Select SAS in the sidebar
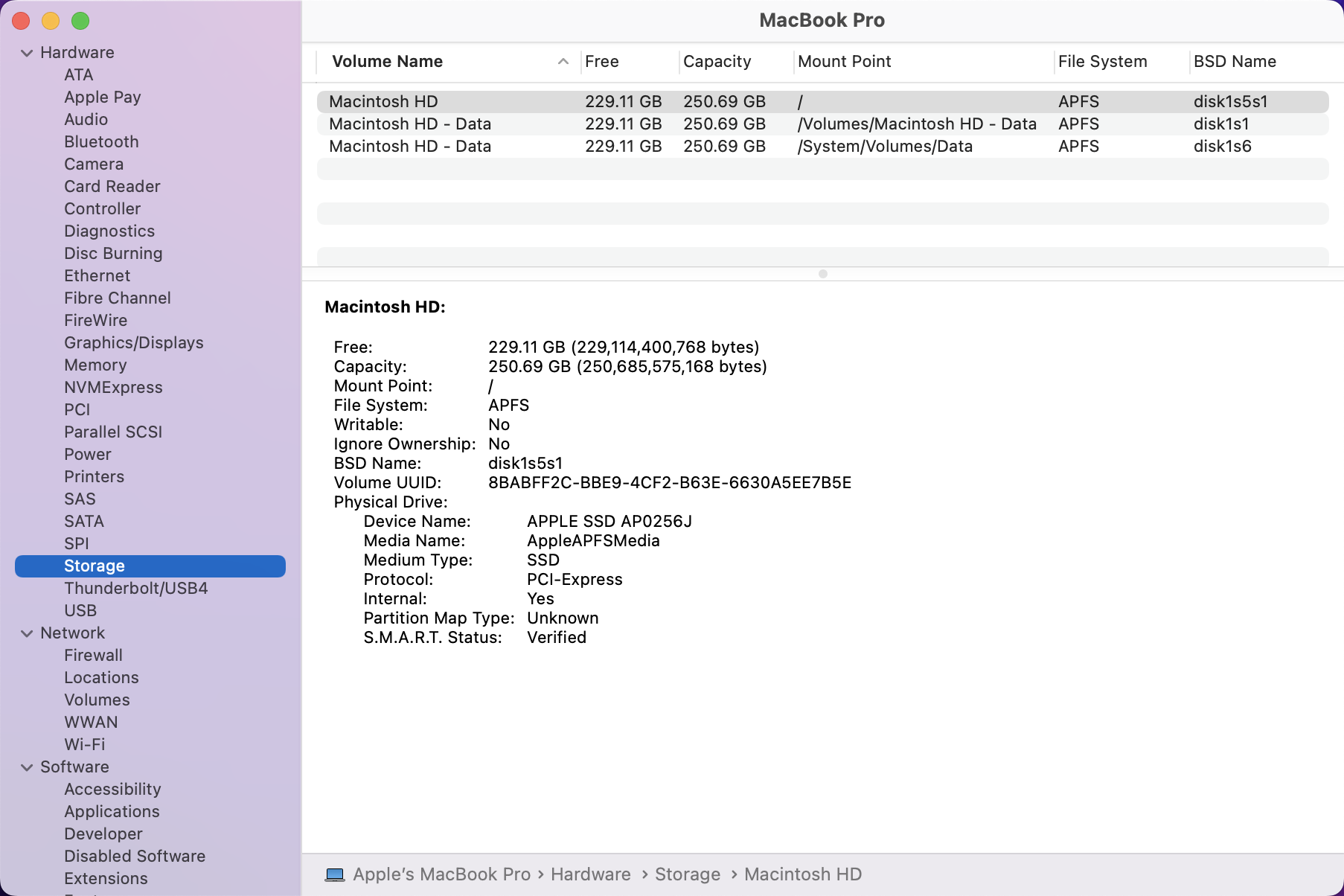Screen dimensions: 1344x896 80,499
